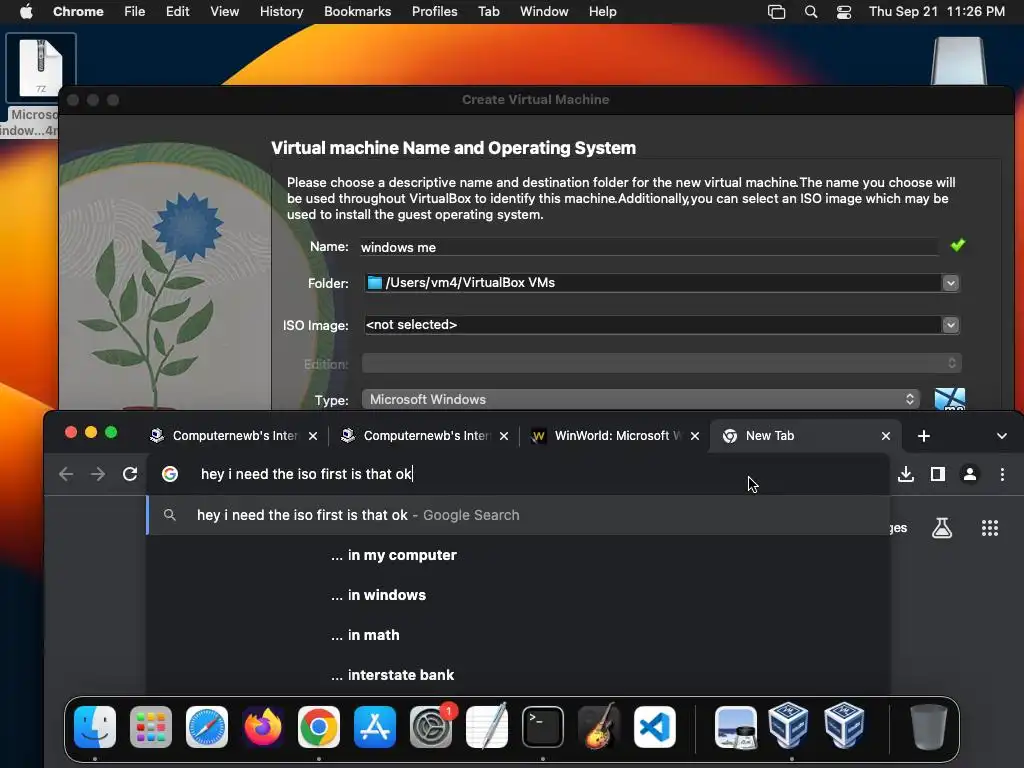
Task: Open Chrome three-dot menu
Action: pos(1002,474)
